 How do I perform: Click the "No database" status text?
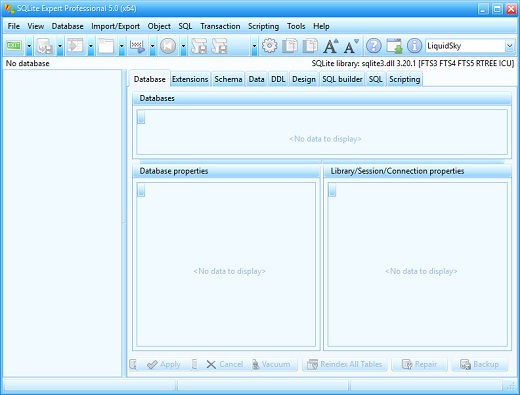[x=28, y=63]
